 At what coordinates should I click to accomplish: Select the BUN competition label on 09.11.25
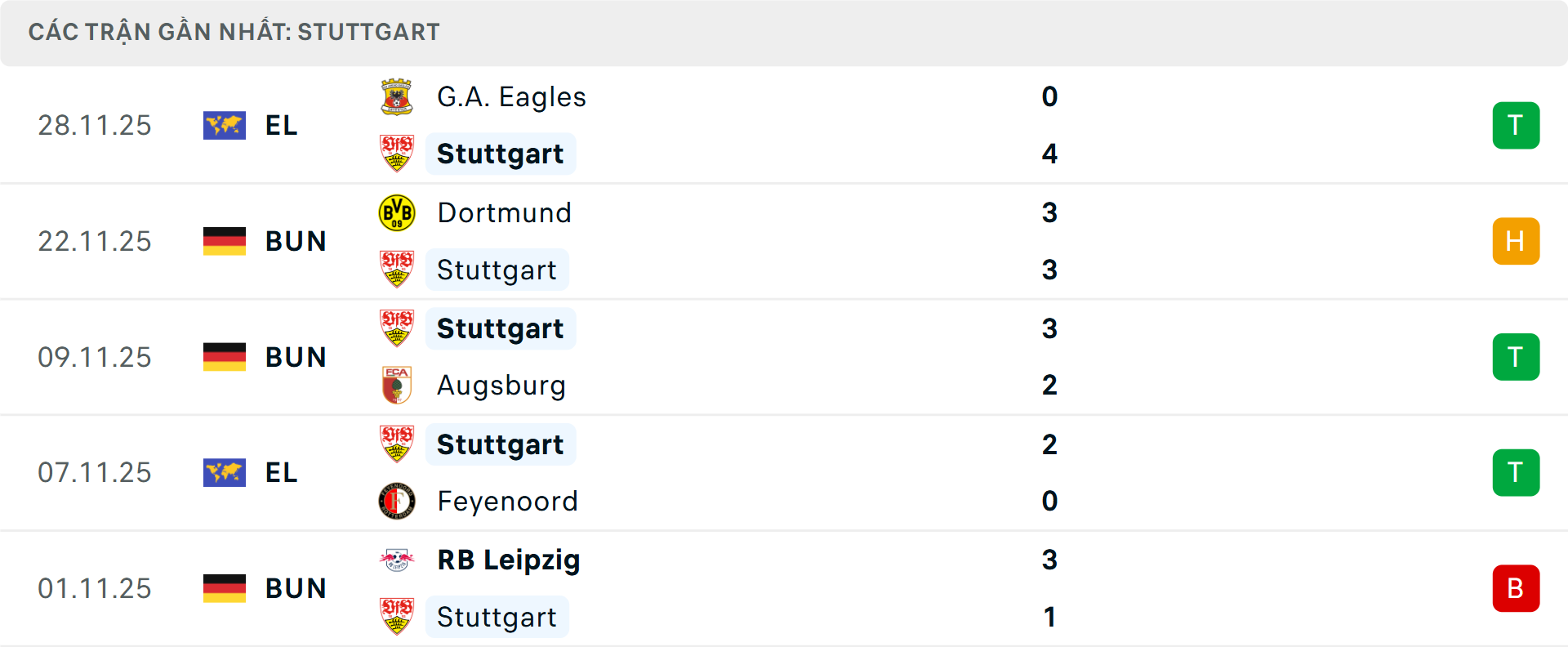(296, 357)
